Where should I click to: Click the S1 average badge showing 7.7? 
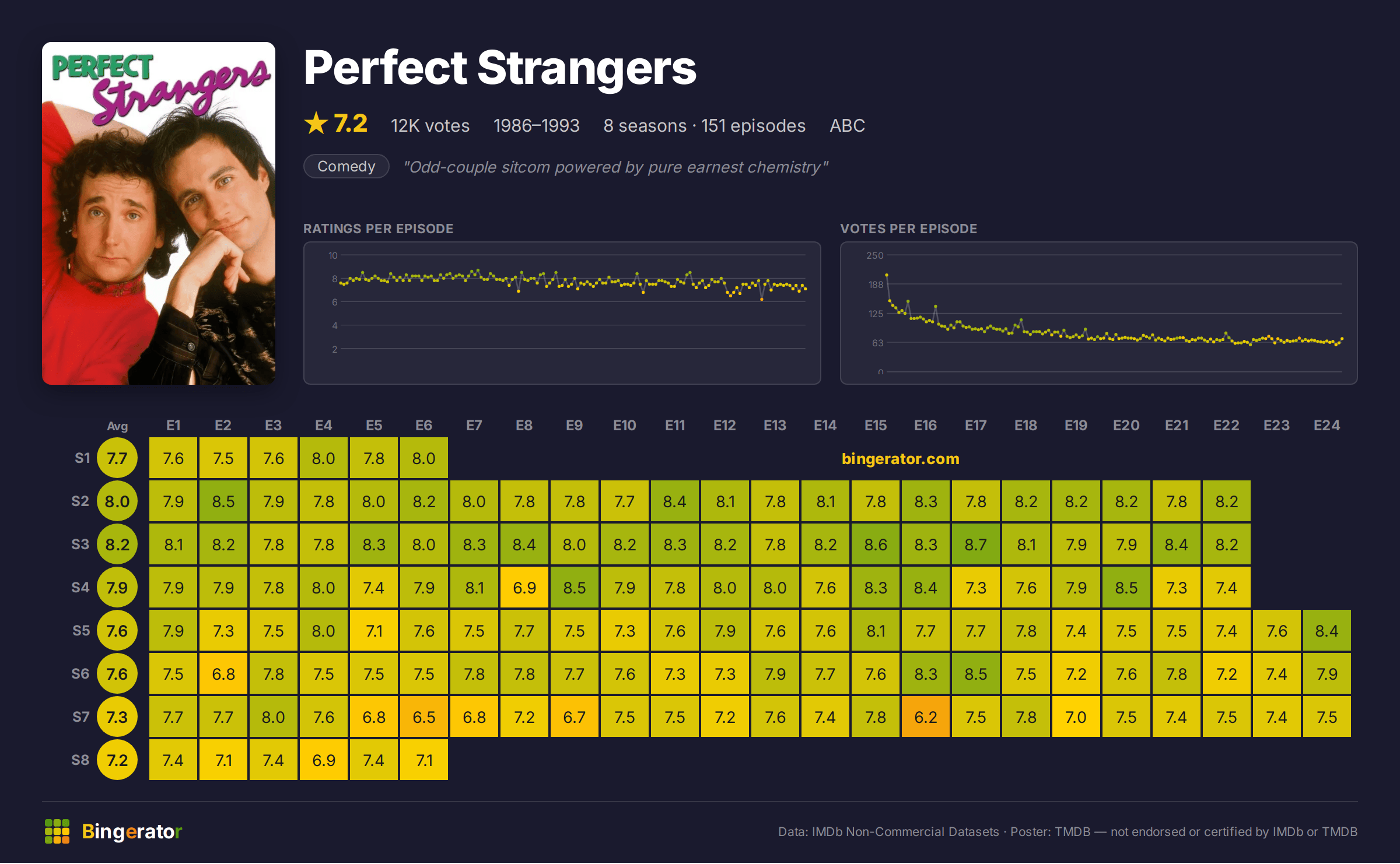117,458
